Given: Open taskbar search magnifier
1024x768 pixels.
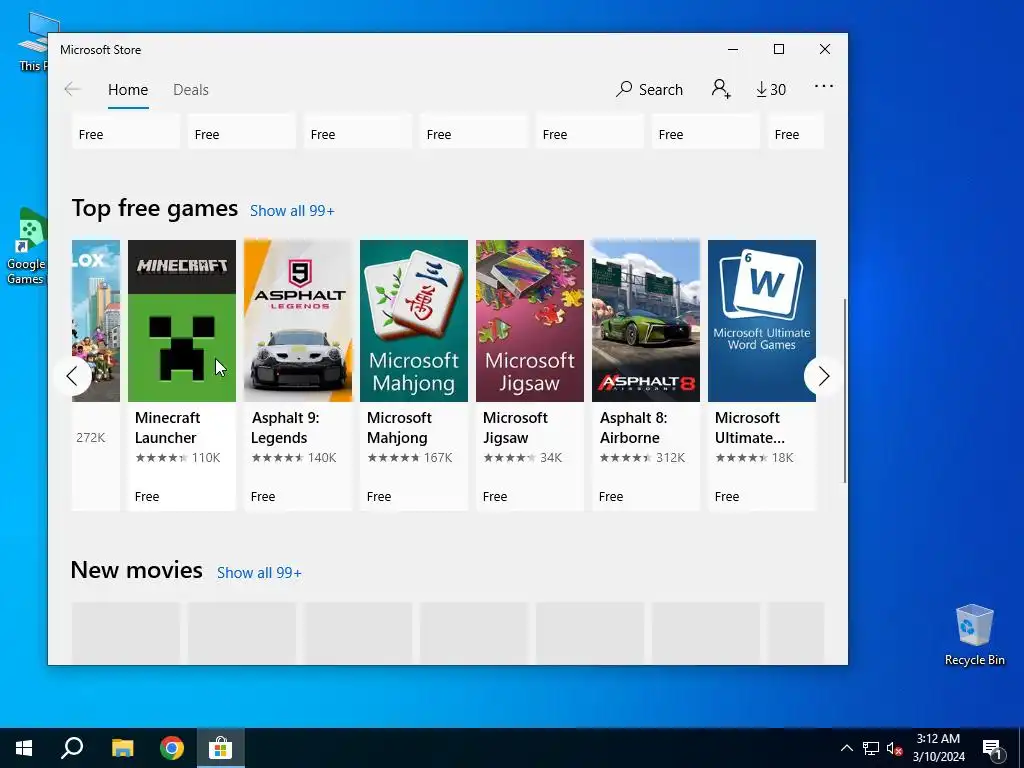Looking at the screenshot, I should coord(72,748).
